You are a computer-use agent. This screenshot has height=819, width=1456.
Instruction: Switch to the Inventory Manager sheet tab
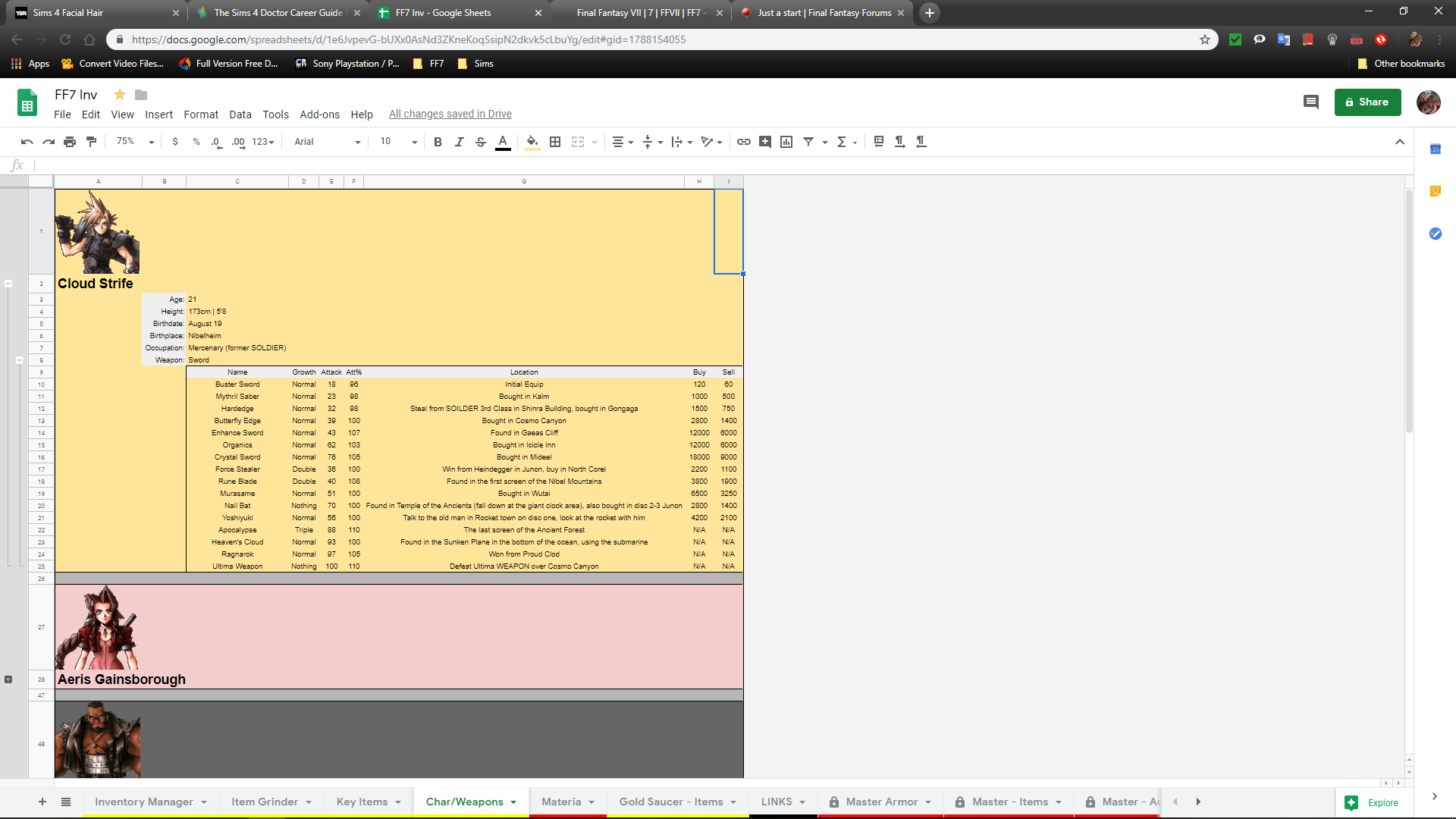pyautogui.click(x=151, y=802)
